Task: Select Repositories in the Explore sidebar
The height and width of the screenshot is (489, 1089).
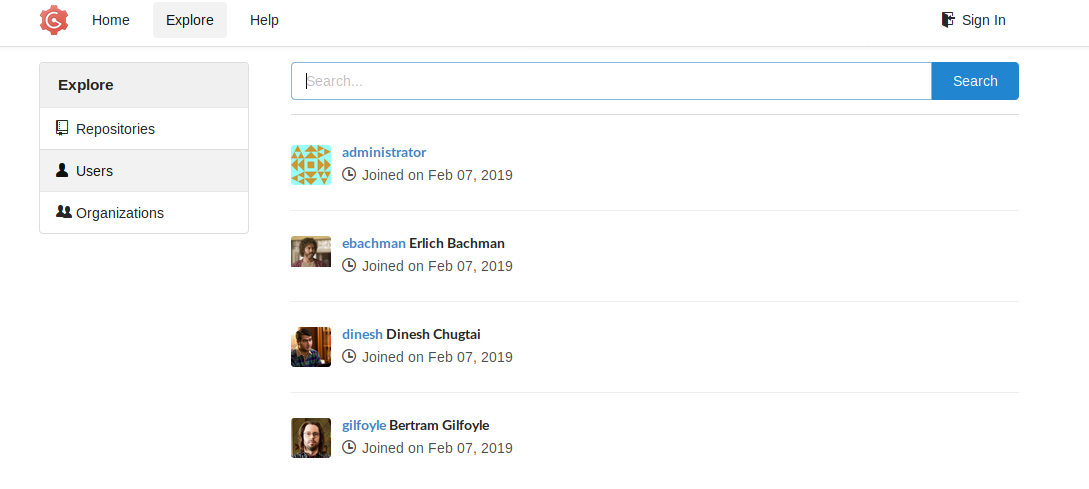Action: click(x=115, y=129)
